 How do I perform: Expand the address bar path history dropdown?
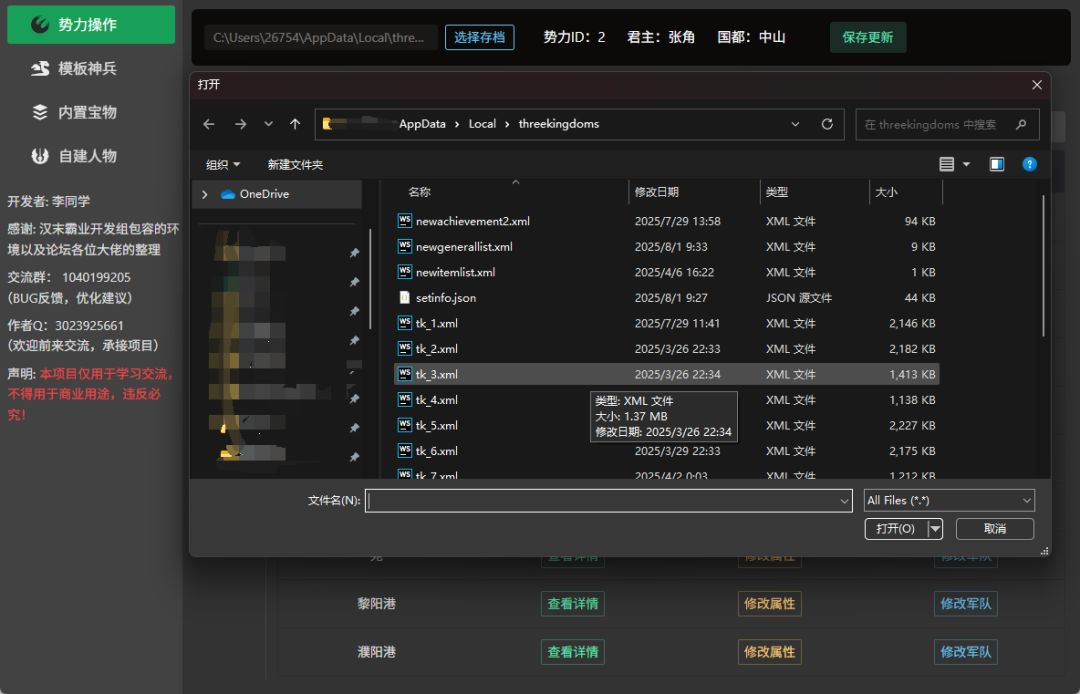coord(796,124)
